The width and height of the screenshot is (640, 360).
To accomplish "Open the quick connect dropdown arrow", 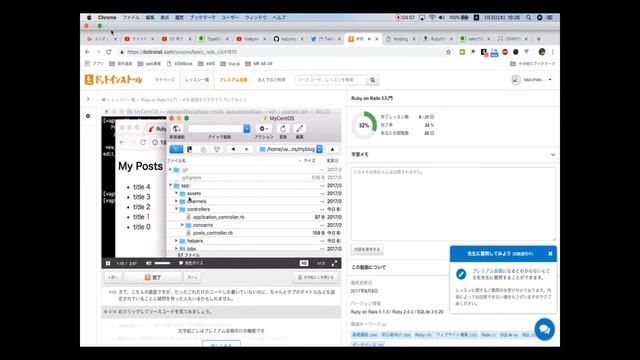I will 247,129.
